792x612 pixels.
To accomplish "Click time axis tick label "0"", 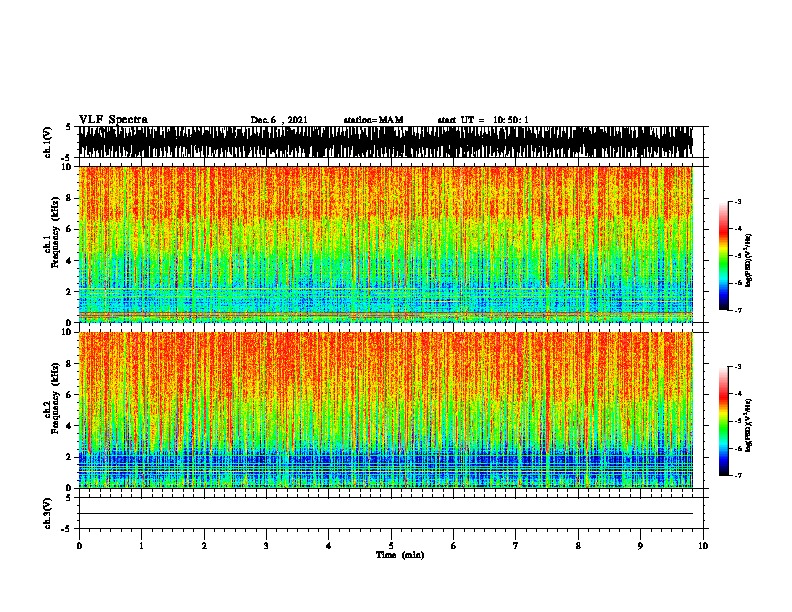I will tap(79, 546).
